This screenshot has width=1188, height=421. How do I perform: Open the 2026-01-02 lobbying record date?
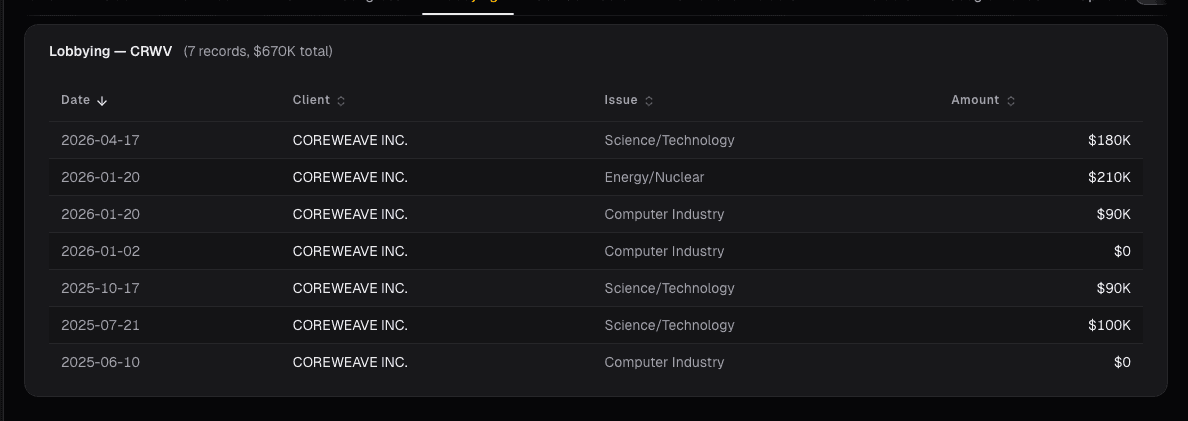point(100,252)
